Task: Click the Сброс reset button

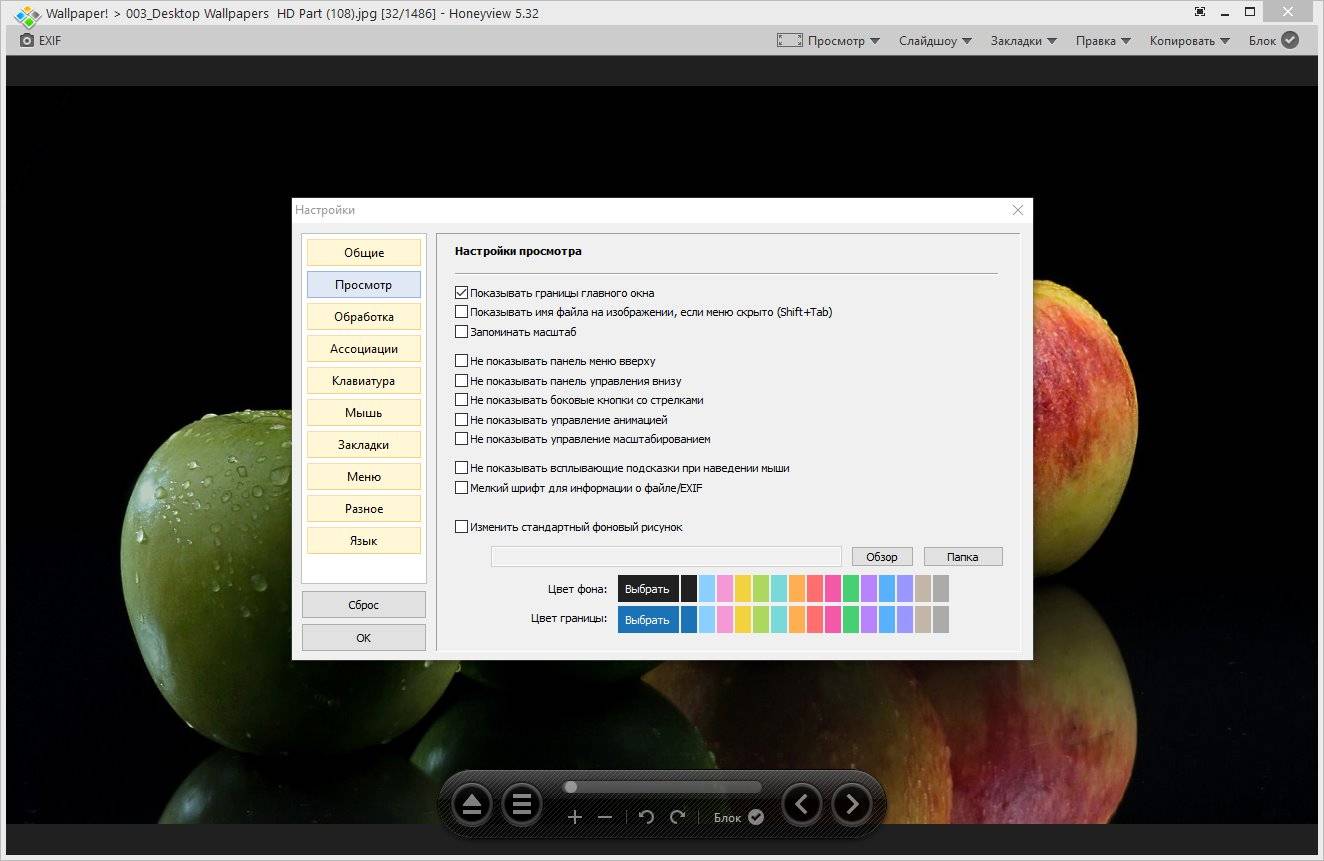Action: click(x=364, y=605)
